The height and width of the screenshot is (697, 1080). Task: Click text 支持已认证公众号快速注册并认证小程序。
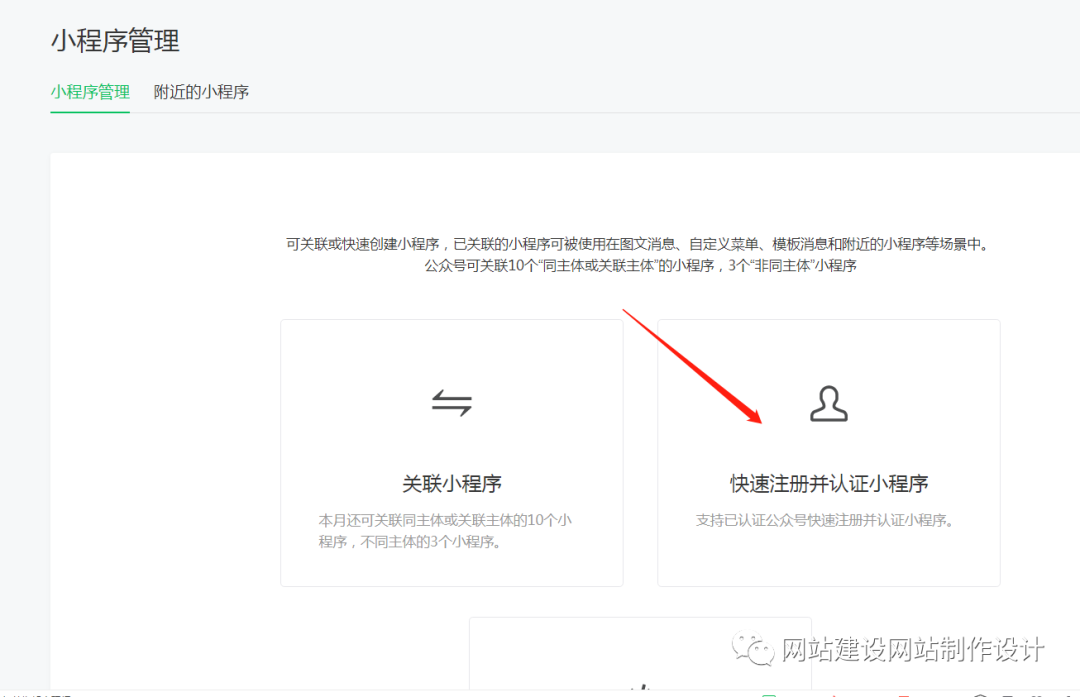(827, 520)
